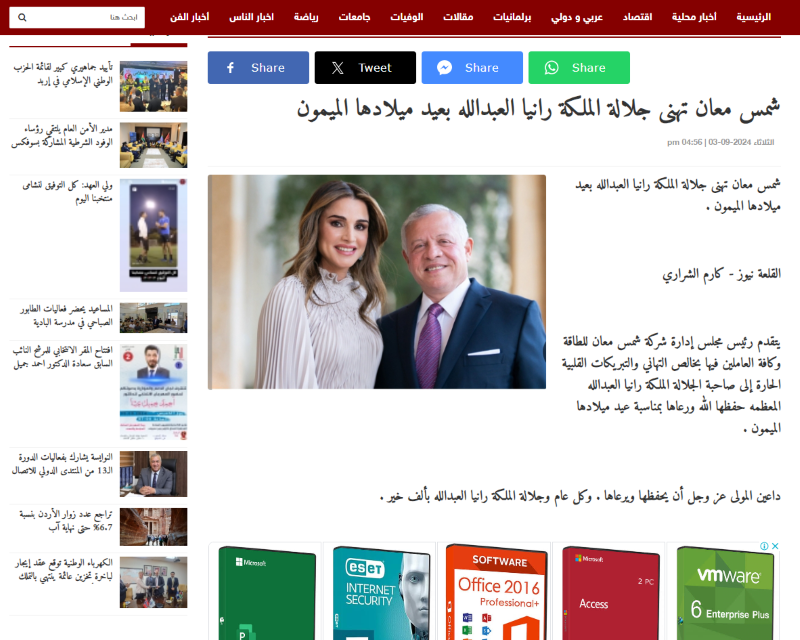Click the article date 03-09-2024 text
The image size is (800, 640).
[x=730, y=142]
